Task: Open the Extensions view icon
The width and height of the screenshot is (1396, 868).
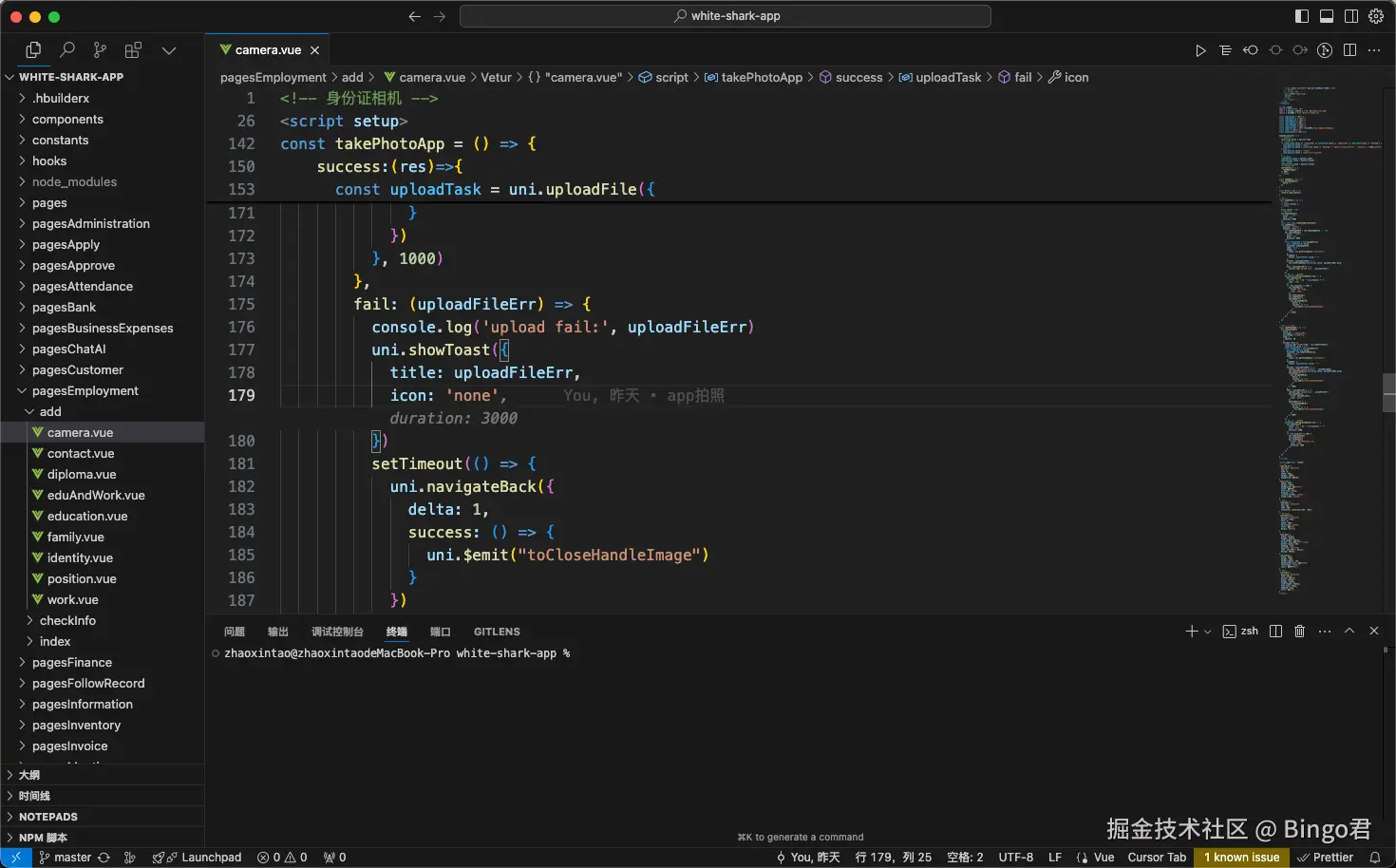Action: click(x=133, y=50)
